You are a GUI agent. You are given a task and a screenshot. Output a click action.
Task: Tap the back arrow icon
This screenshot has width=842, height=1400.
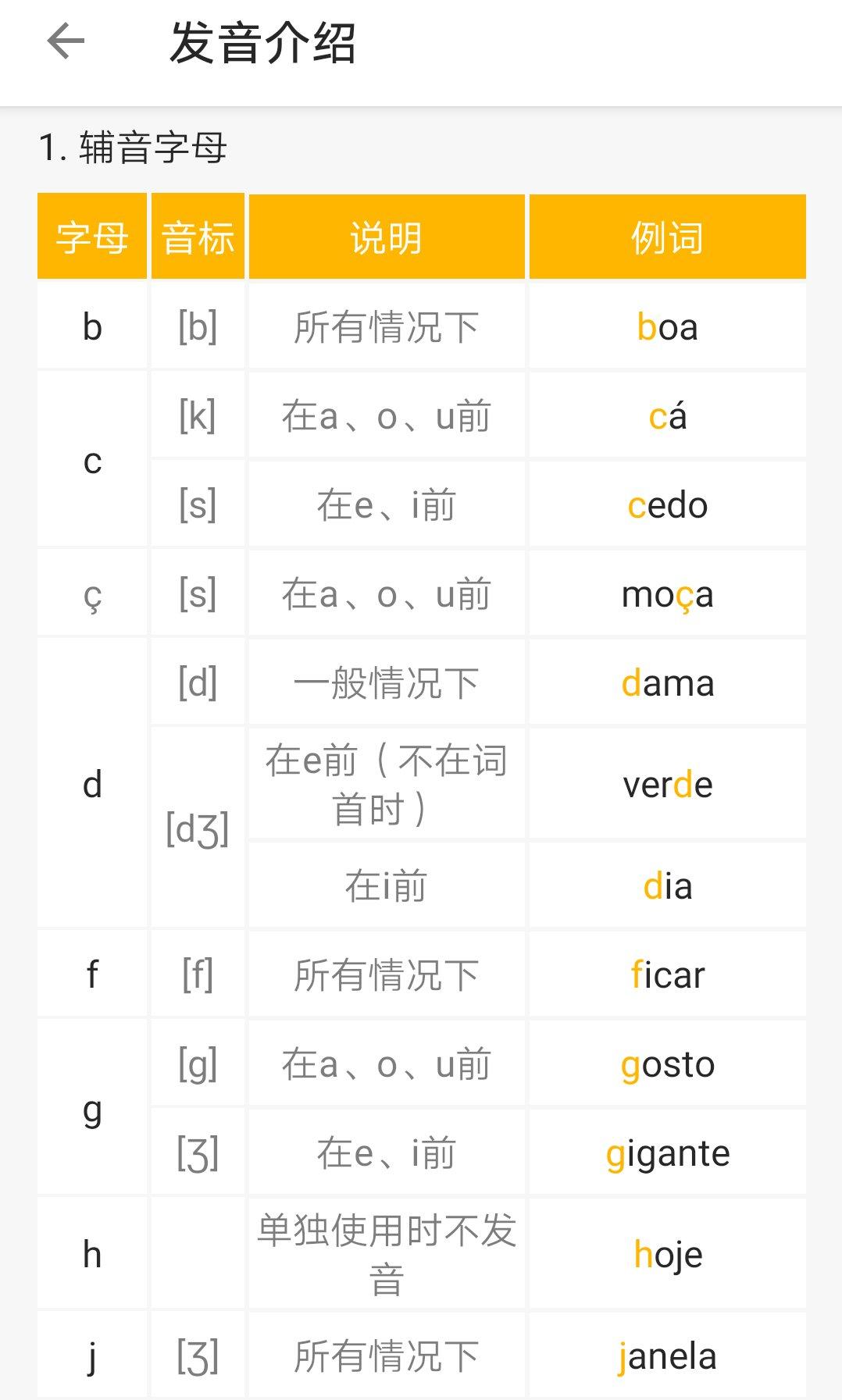pos(66,43)
